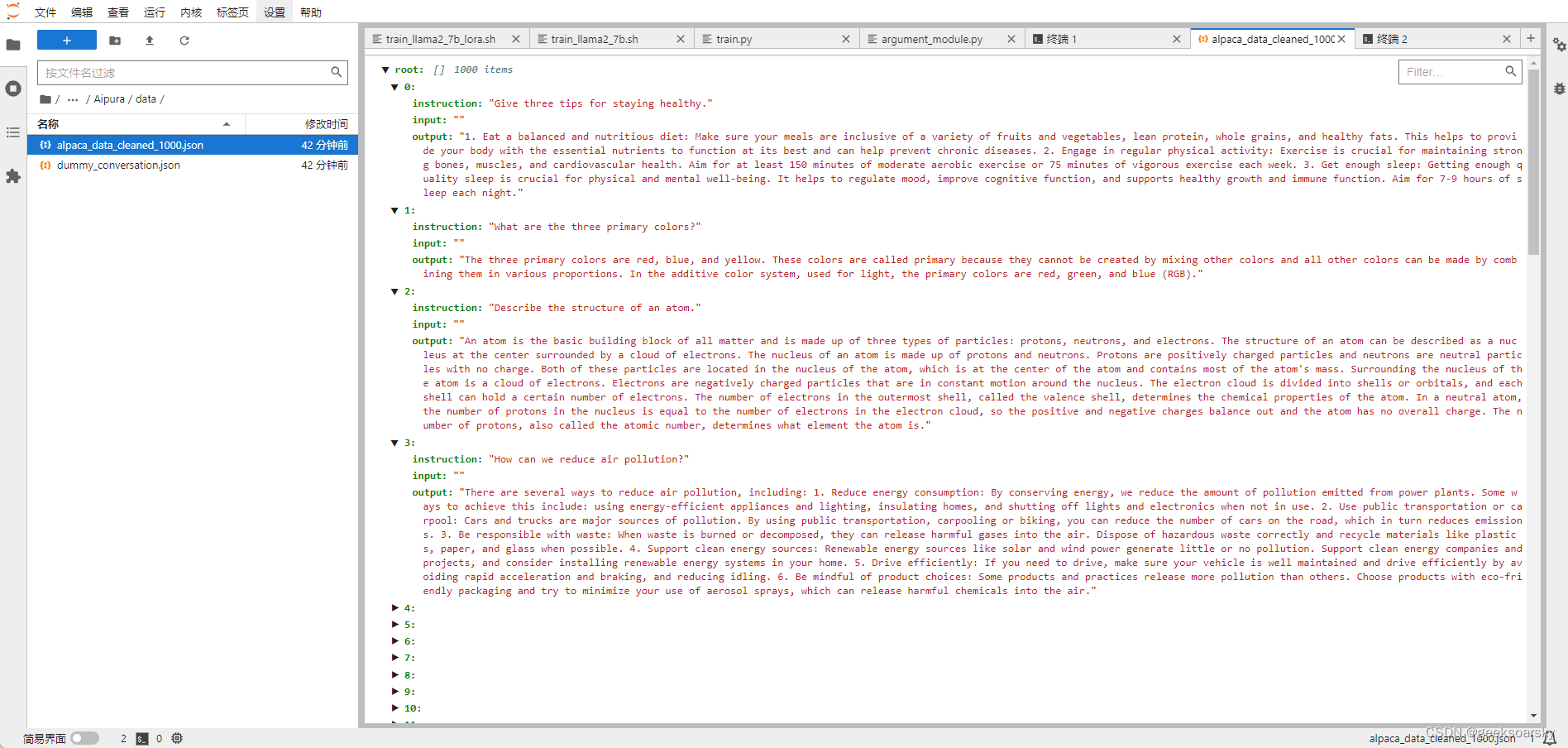Add a new tab with plus icon
Image resolution: width=1568 pixels, height=748 pixels.
tap(1531, 38)
